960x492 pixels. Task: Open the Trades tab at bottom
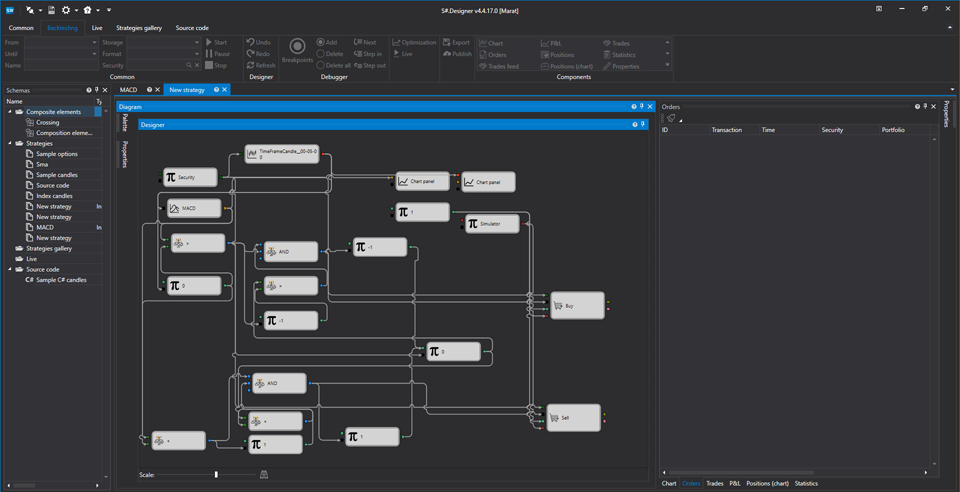pyautogui.click(x=714, y=483)
